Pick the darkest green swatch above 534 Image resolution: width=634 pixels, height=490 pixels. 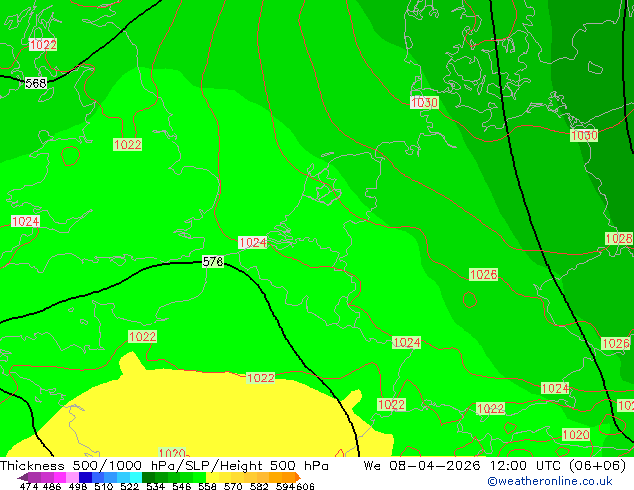click(x=148, y=477)
